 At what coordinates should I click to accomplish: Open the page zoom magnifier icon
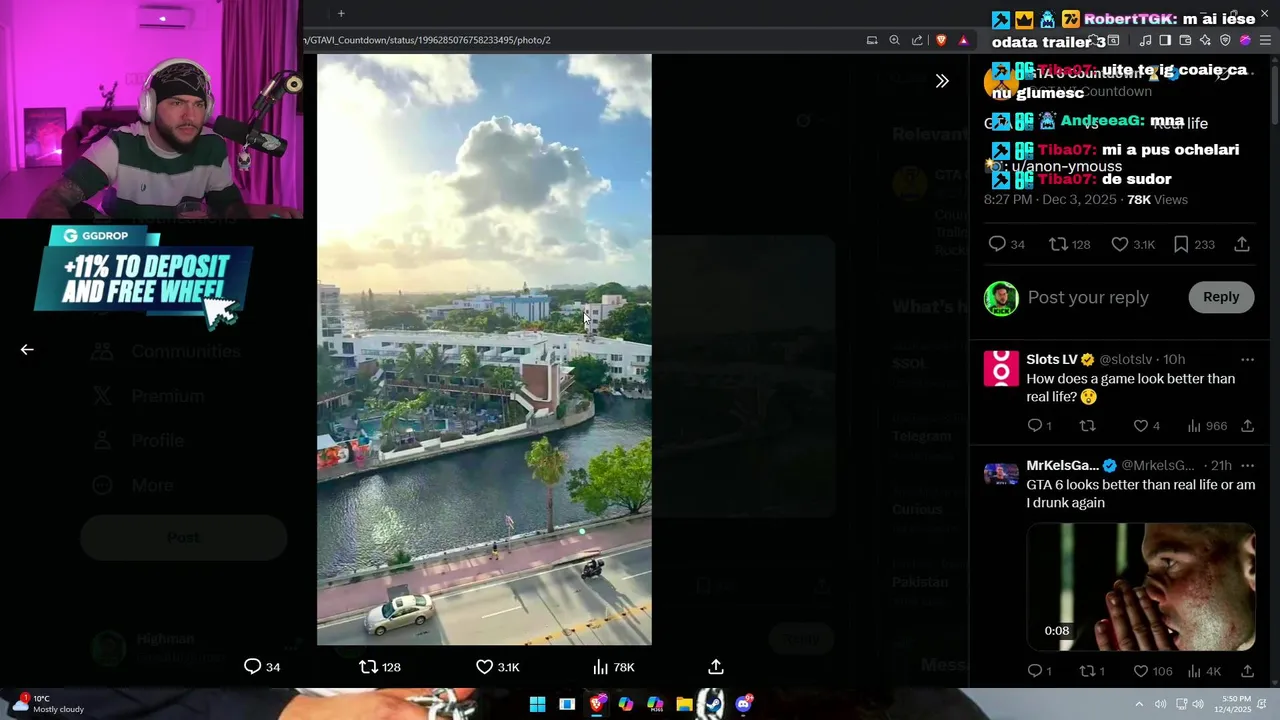coord(895,40)
